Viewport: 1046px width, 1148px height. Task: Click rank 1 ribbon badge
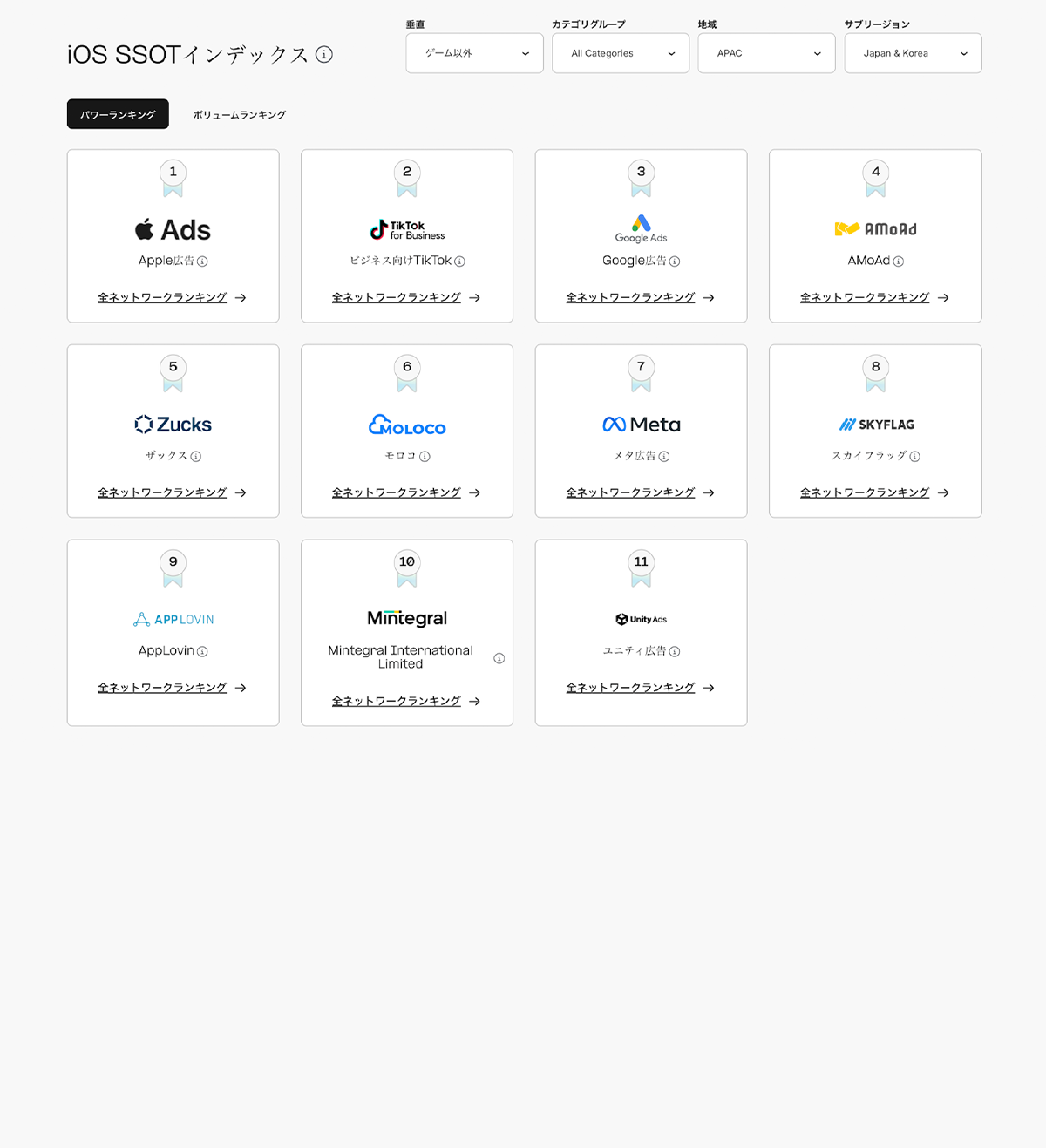(173, 179)
